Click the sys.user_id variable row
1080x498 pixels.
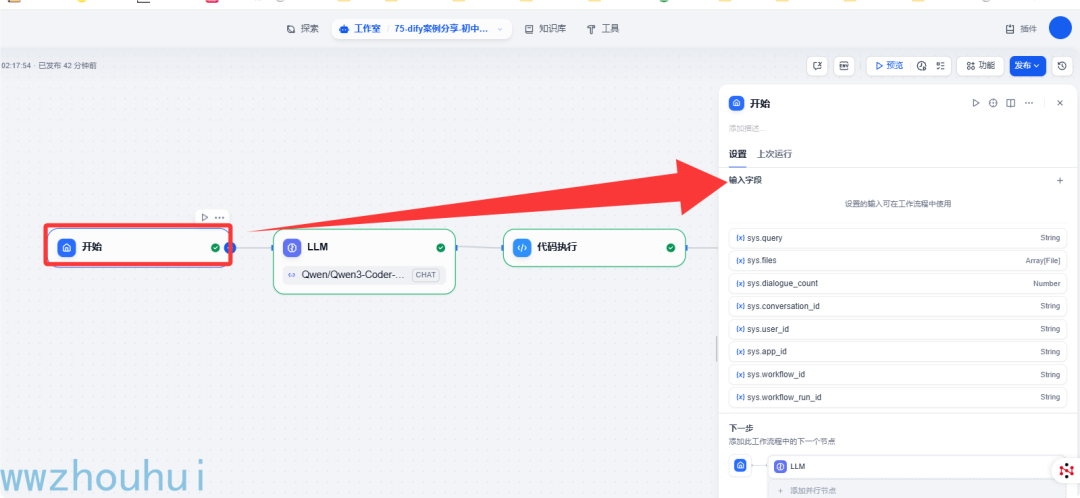[x=897, y=329]
